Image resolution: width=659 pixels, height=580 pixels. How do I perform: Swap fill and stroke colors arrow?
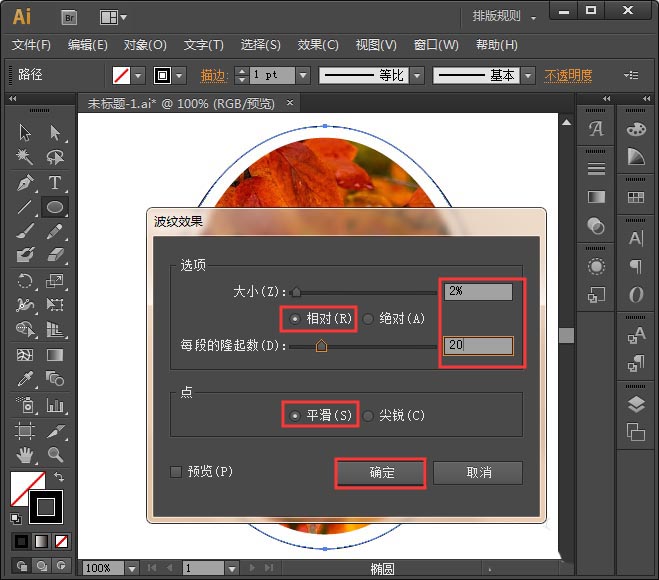(x=59, y=477)
